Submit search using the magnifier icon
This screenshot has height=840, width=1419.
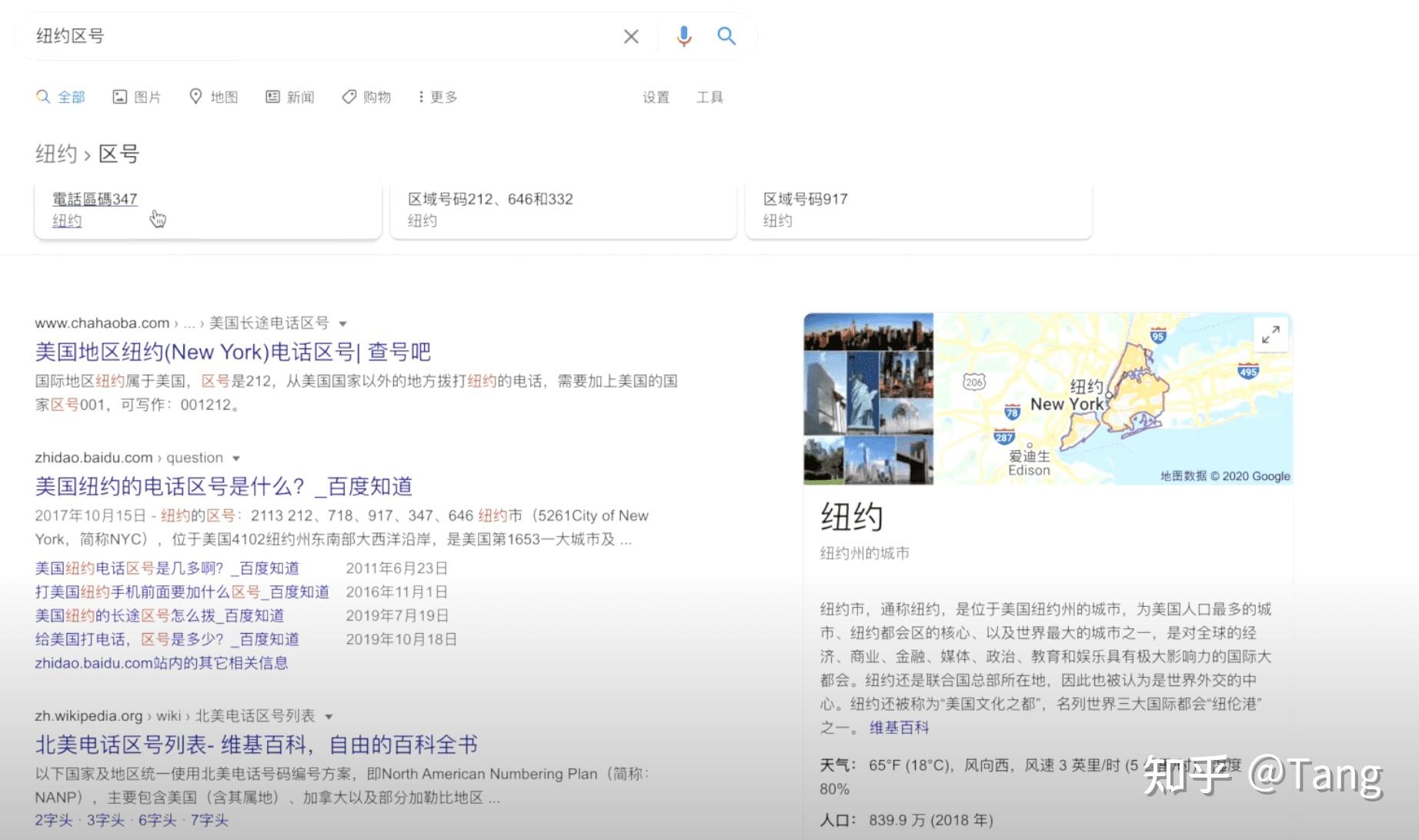(x=726, y=35)
